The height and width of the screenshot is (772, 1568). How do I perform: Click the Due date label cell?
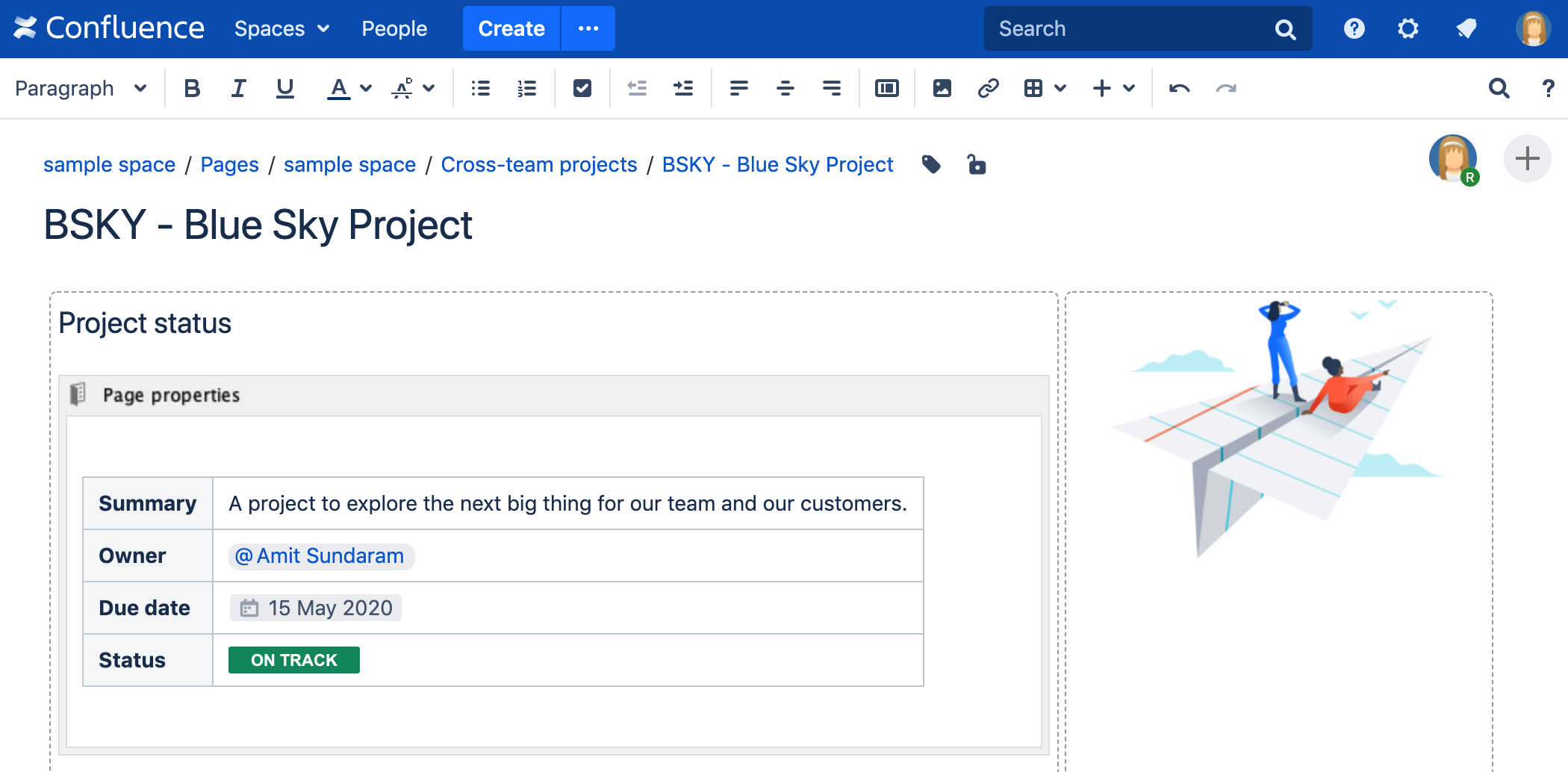point(148,608)
